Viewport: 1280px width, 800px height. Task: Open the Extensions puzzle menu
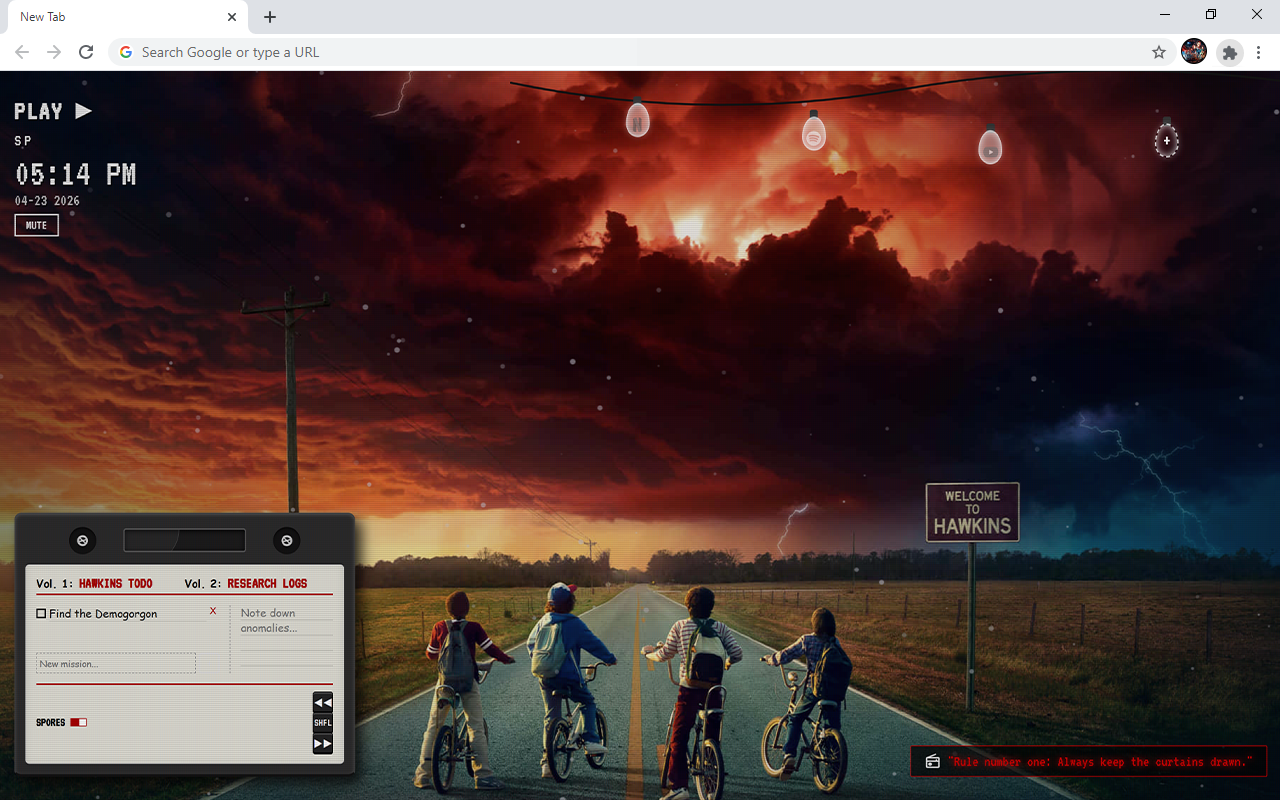(x=1230, y=52)
